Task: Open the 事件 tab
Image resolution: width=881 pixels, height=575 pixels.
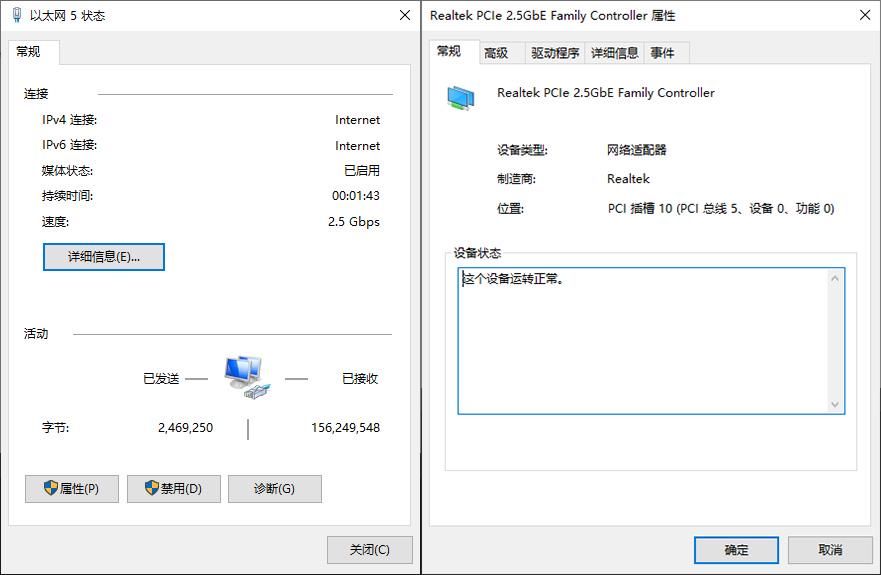Action: point(662,53)
